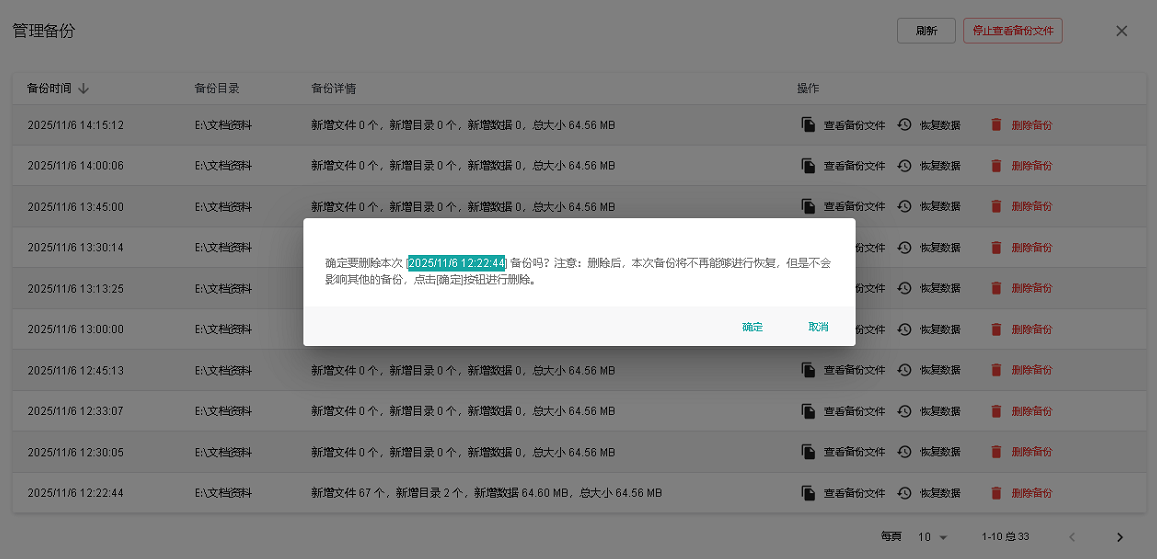Click restore clock icon for the 14:00:06 backup
The image size is (1157, 559).
[x=904, y=166]
